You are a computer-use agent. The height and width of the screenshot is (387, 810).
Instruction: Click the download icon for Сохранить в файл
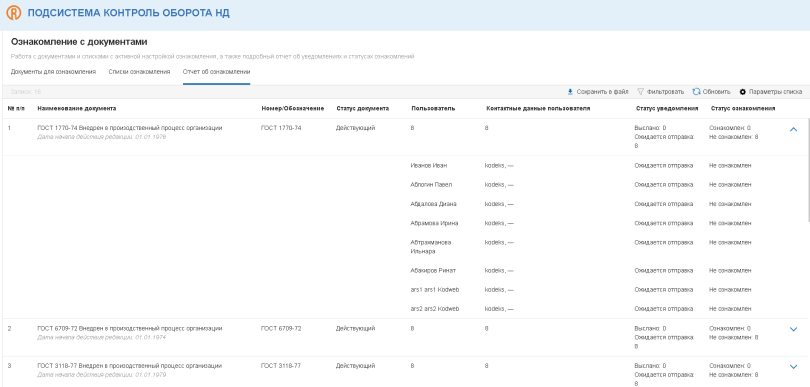[570, 92]
